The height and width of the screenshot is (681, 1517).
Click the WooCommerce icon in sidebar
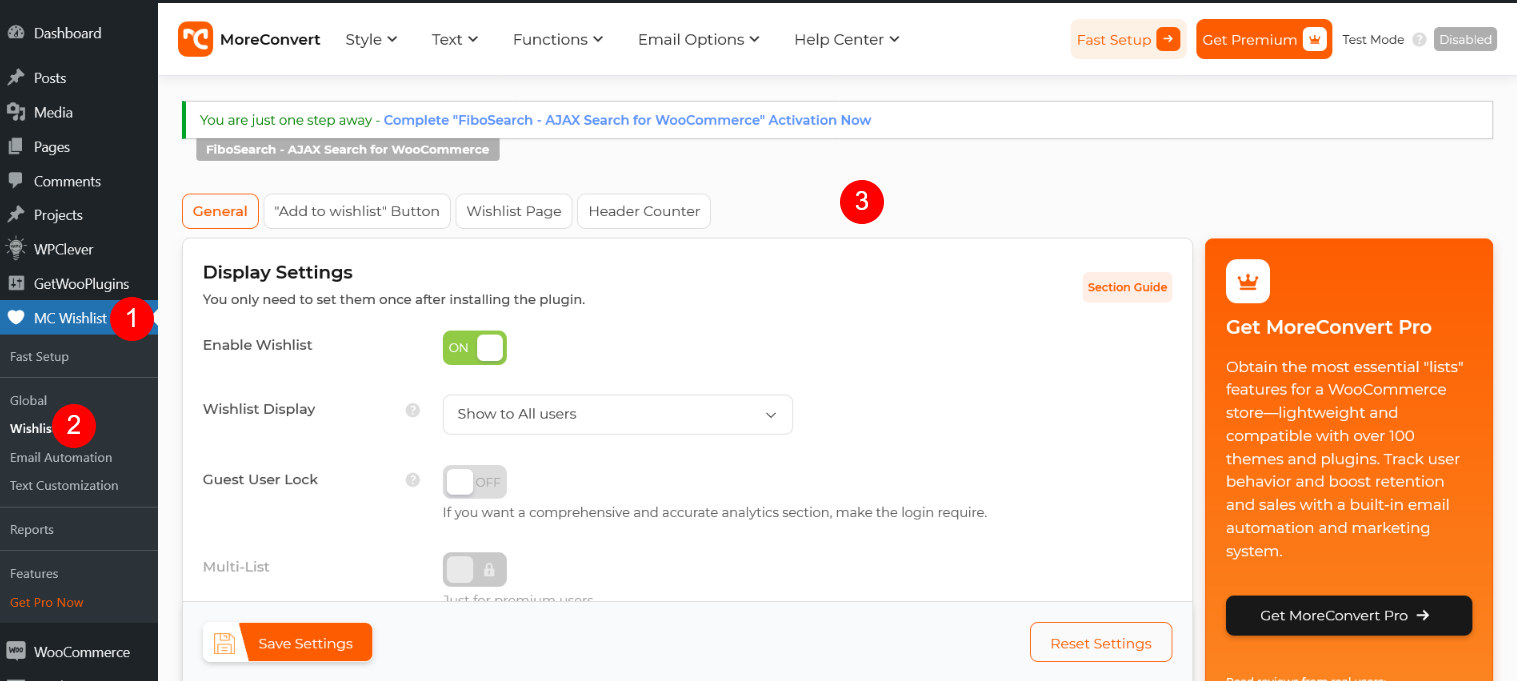[x=15, y=651]
